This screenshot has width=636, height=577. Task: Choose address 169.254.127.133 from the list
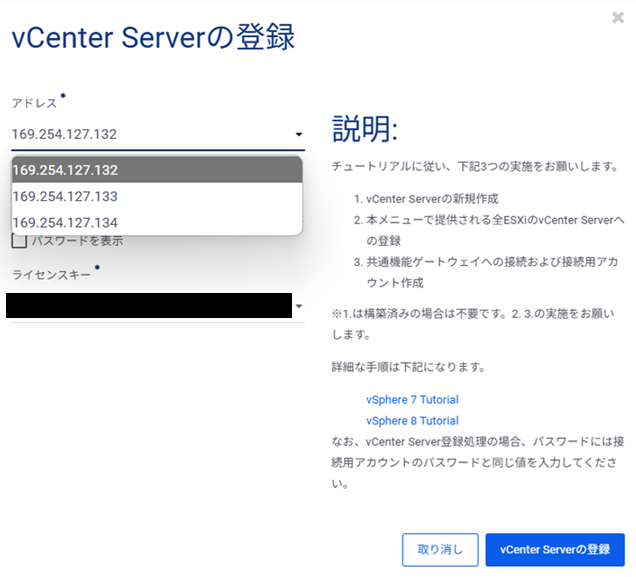157,196
